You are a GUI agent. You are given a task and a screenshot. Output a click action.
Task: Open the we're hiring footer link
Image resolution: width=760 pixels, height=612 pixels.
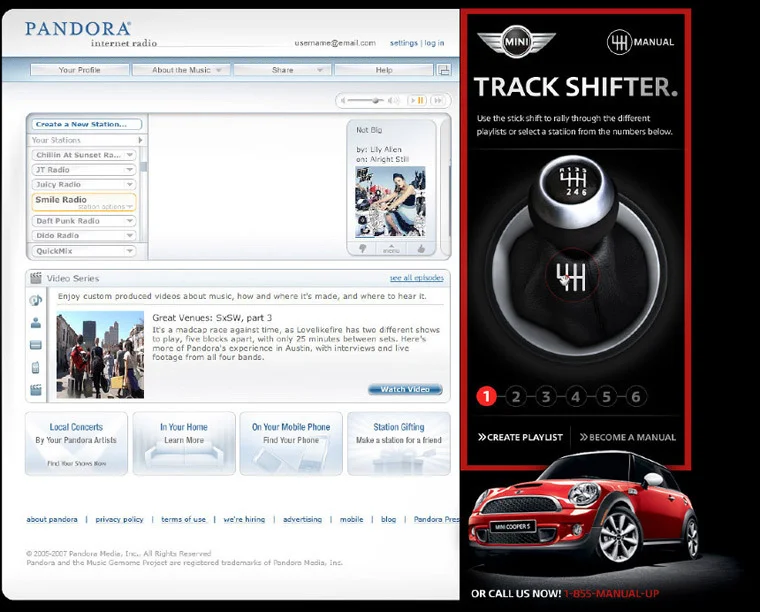pyautogui.click(x=244, y=519)
